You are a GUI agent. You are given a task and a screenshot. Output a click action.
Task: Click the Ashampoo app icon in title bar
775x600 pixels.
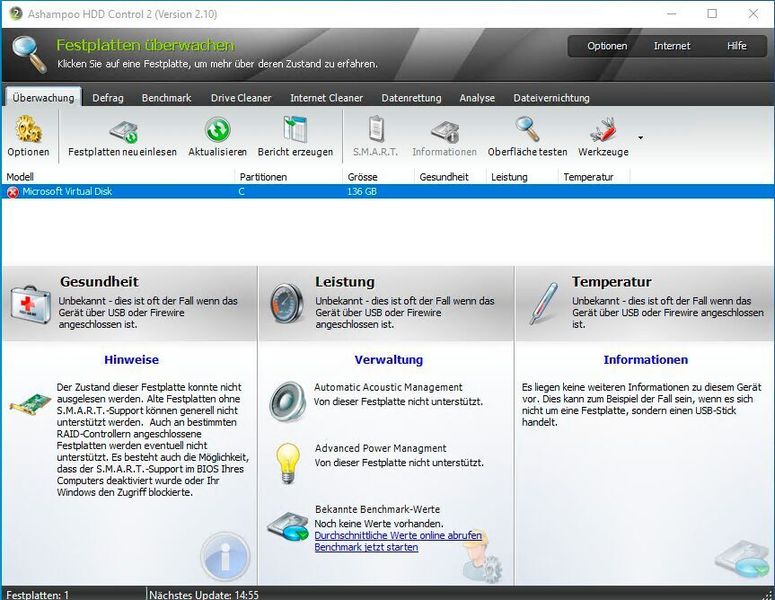click(16, 14)
